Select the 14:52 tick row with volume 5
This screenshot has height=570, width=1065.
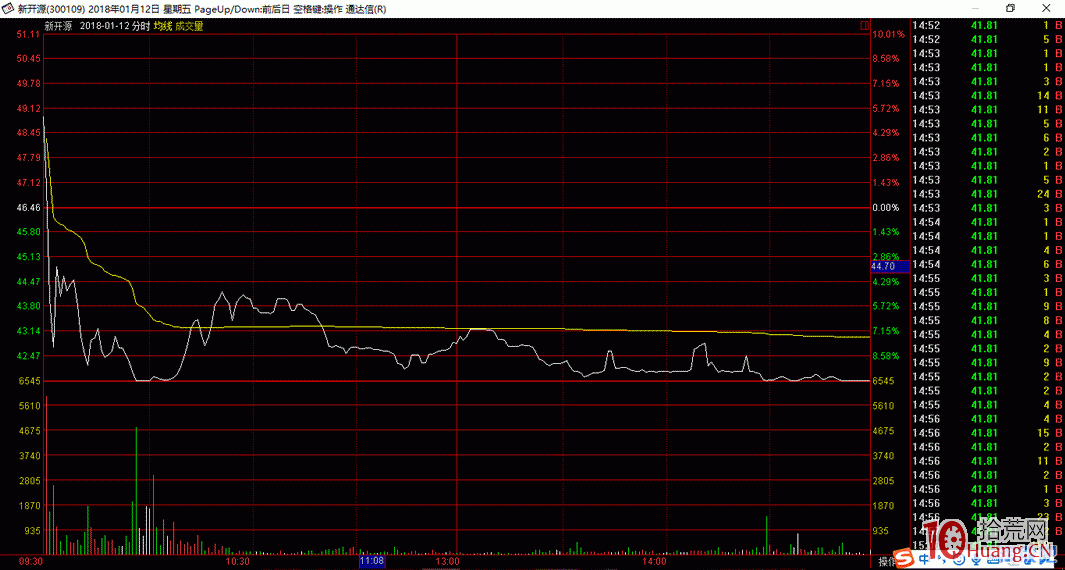988,39
